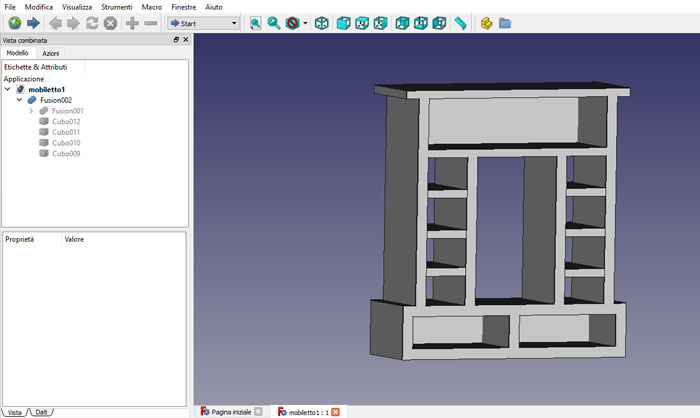The height and width of the screenshot is (418, 700).
Task: Switch to the Pagina iniziale tab
Action: (231, 412)
